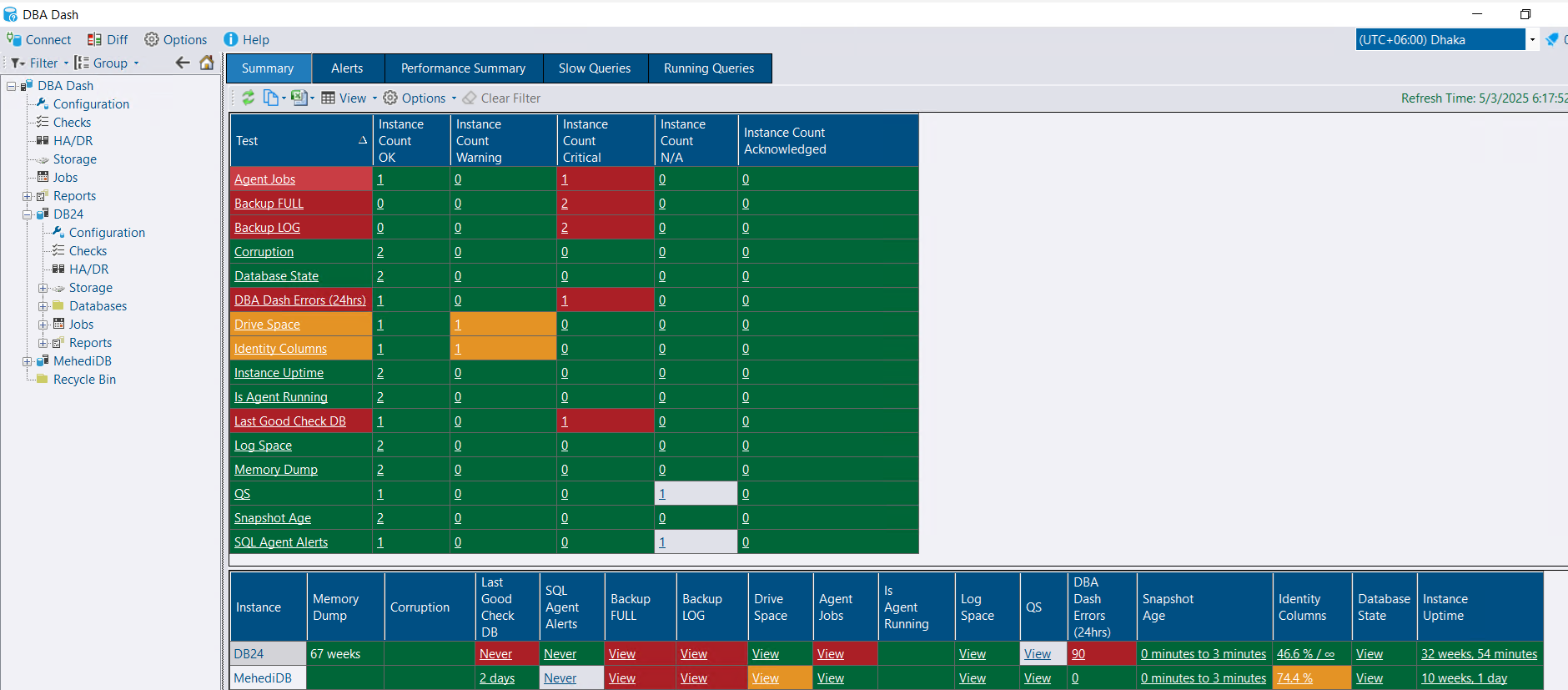Click DBA Dash Errors (24hrs) link
Viewport: 1568px width, 690px height.
pyautogui.click(x=299, y=300)
